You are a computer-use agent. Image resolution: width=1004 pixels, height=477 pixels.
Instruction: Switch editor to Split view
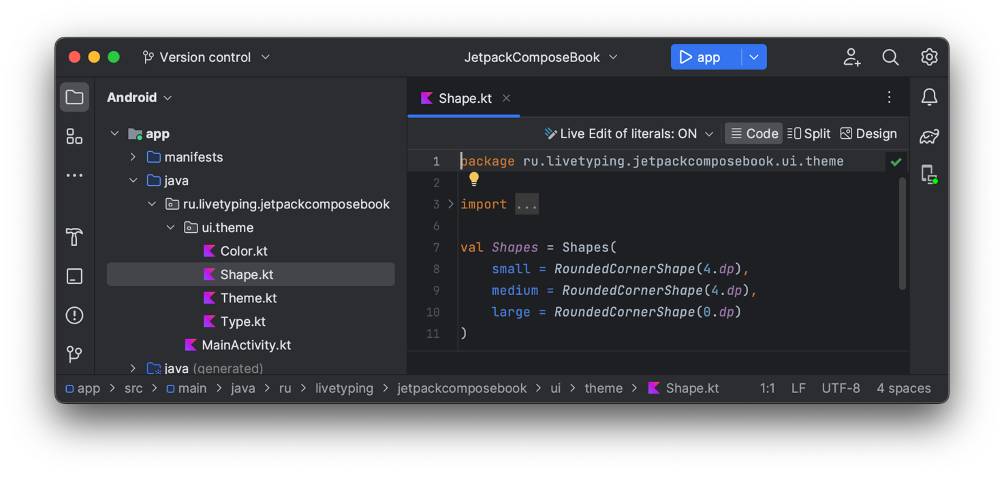click(809, 133)
